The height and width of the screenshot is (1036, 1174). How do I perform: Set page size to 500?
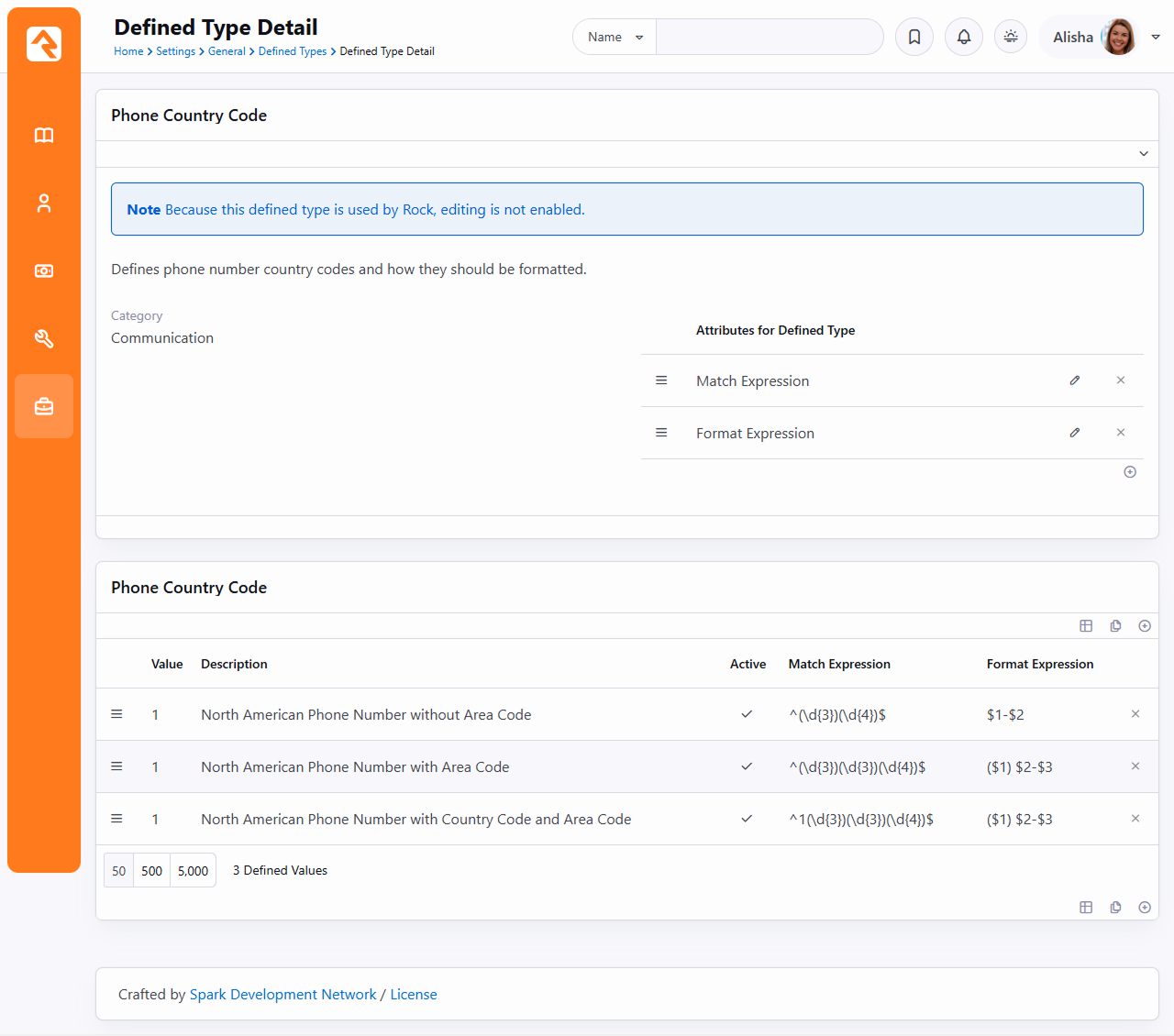tap(151, 871)
